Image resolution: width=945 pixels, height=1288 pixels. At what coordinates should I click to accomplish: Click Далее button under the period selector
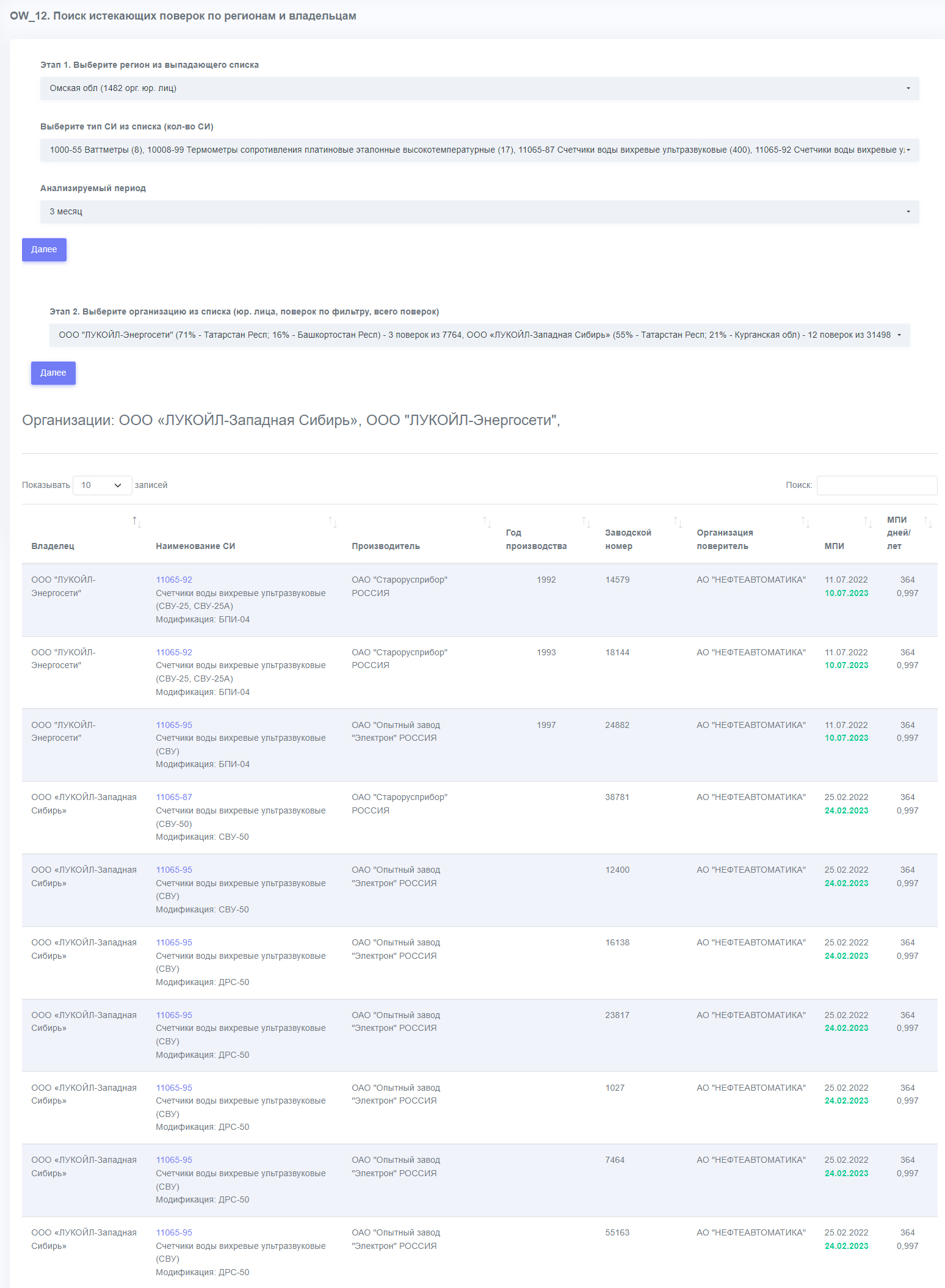[x=44, y=250]
